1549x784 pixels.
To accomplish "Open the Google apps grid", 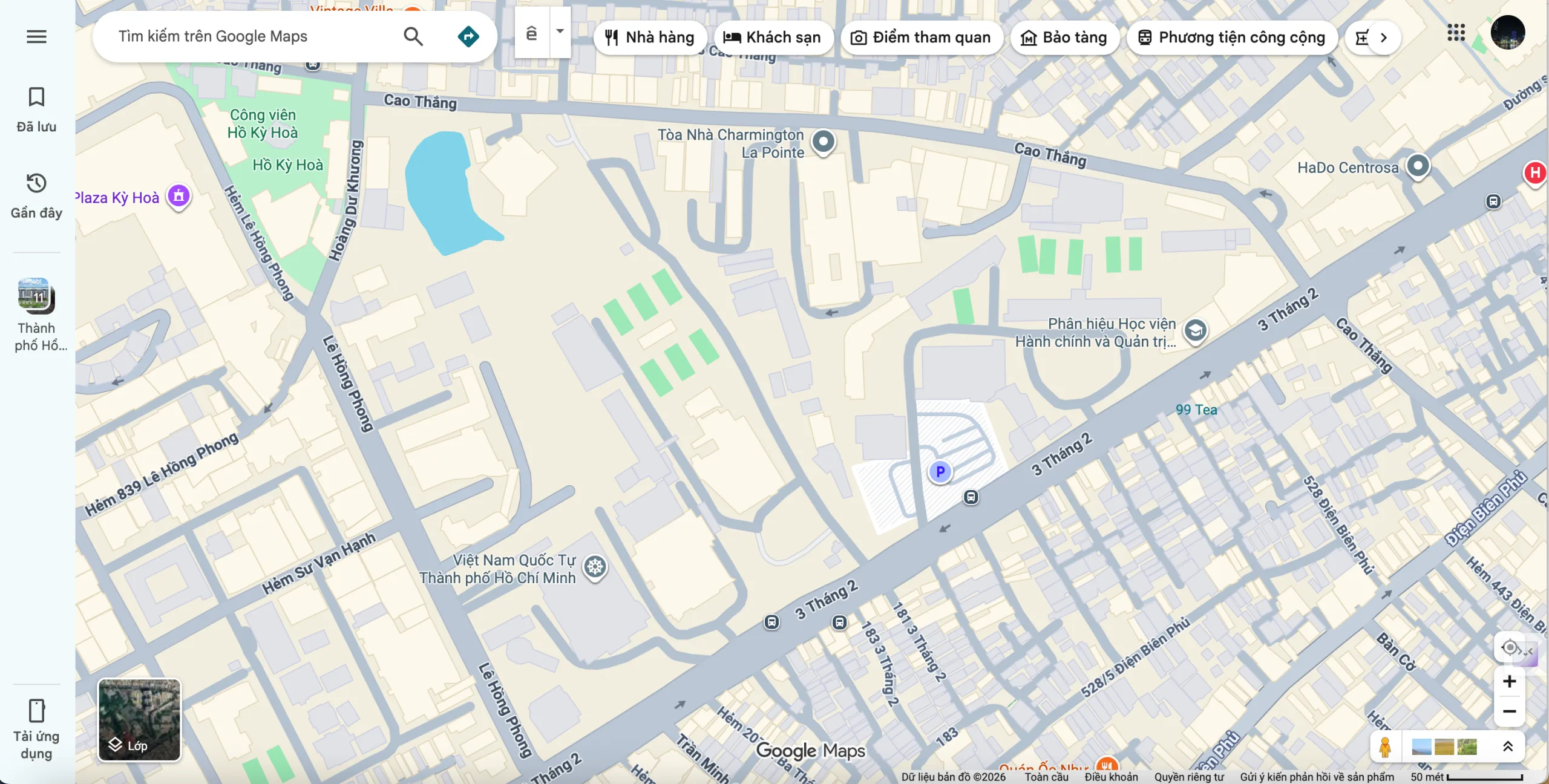I will [1456, 33].
